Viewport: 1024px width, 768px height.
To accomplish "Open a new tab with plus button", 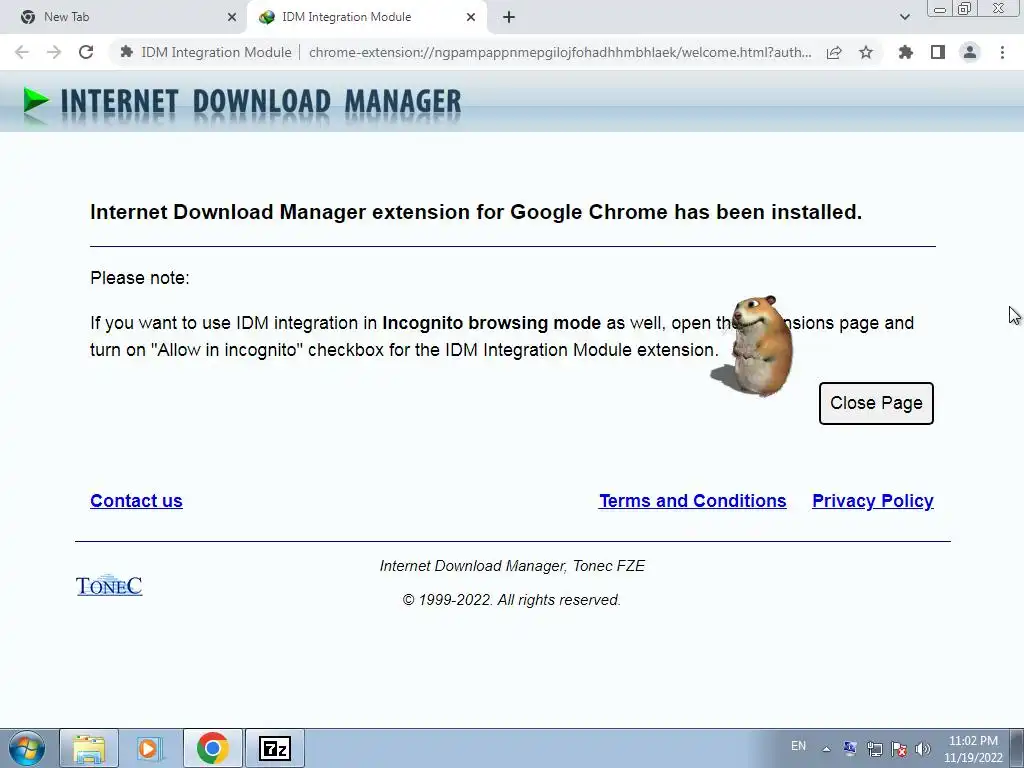I will tap(509, 17).
